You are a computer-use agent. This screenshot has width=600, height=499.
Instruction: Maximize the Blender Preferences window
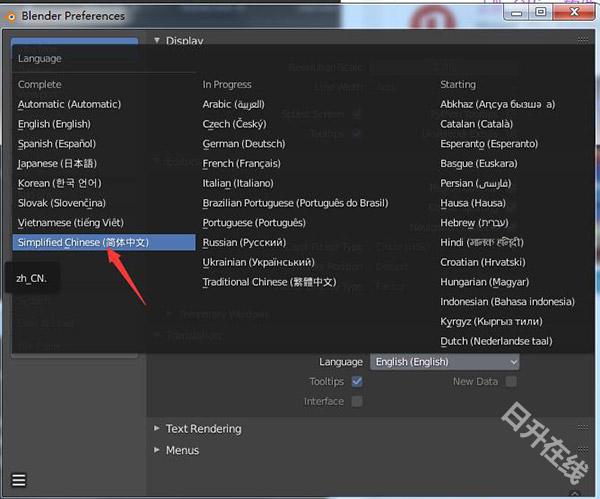coord(540,13)
